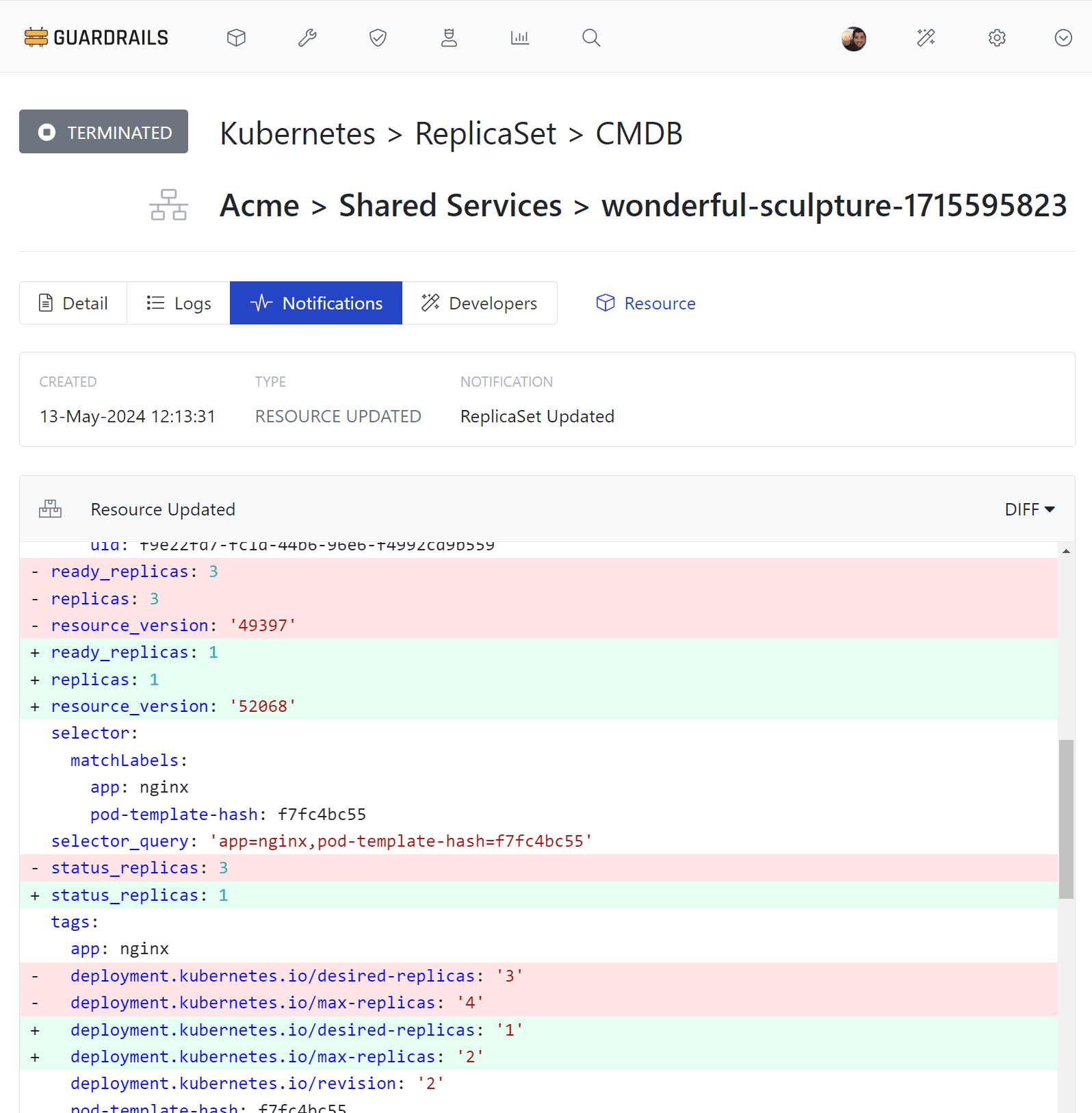The image size is (1092, 1113).
Task: Click the selector_query line in the diff
Action: [x=538, y=841]
